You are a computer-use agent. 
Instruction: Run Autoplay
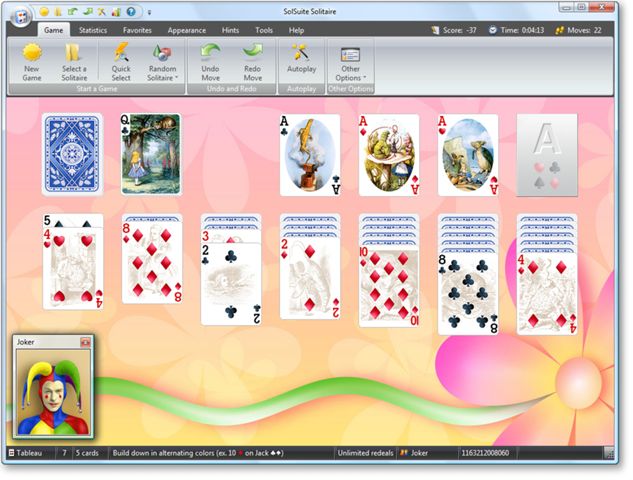tap(302, 61)
